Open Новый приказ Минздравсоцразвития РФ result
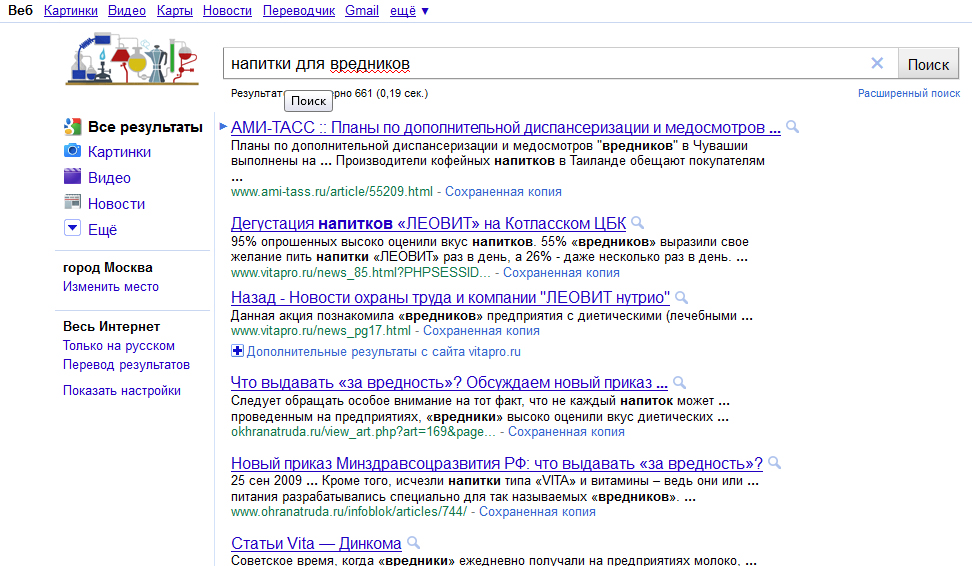Image resolution: width=972 pixels, height=566 pixels. click(497, 464)
